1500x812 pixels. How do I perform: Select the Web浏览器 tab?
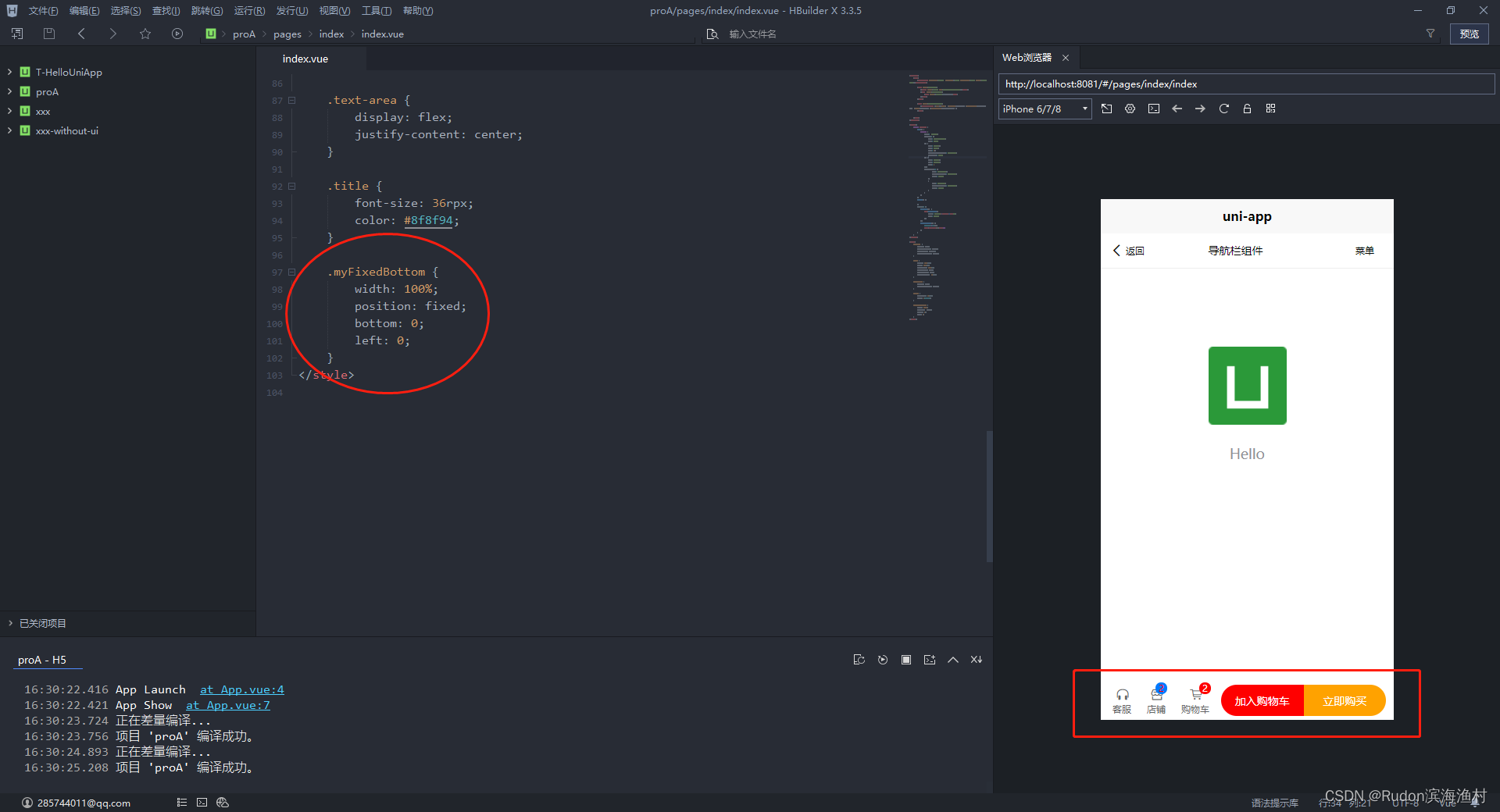(1027, 58)
